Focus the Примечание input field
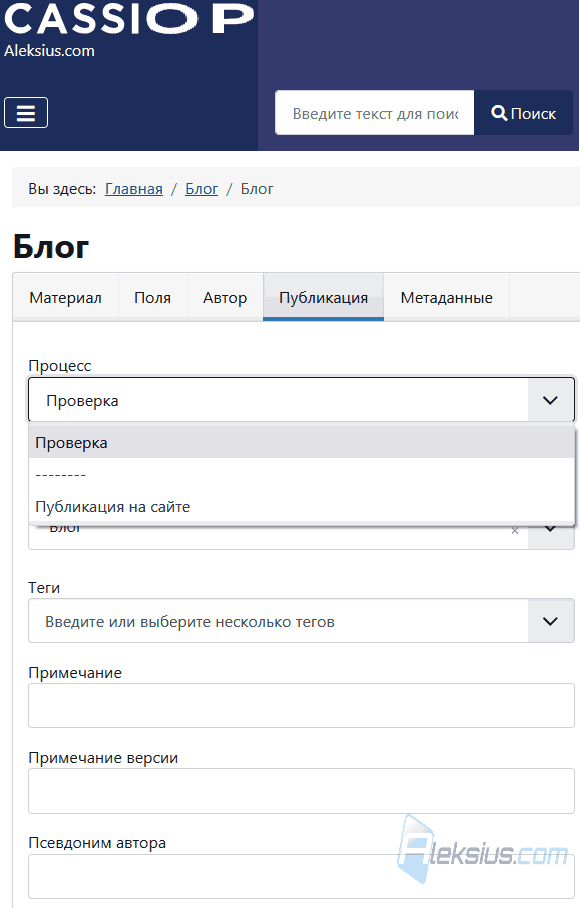 coord(302,705)
